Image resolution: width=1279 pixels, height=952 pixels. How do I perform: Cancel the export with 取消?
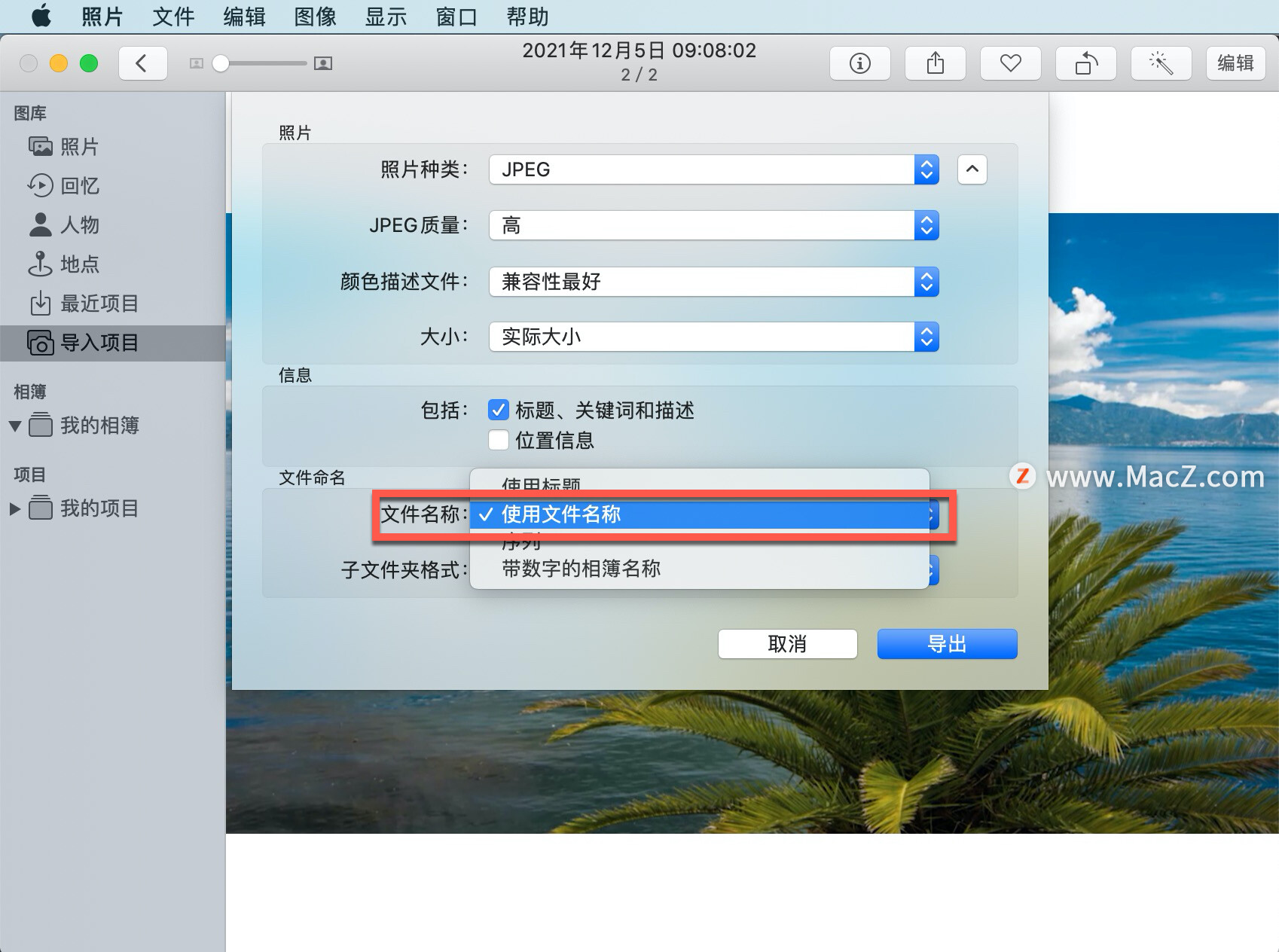pyautogui.click(x=786, y=644)
